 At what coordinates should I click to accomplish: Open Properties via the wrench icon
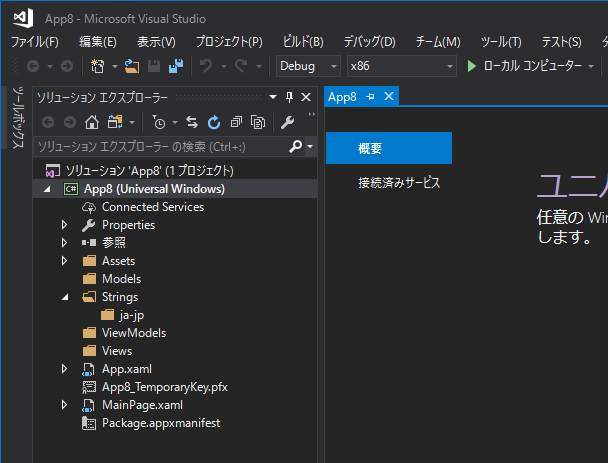pos(287,123)
